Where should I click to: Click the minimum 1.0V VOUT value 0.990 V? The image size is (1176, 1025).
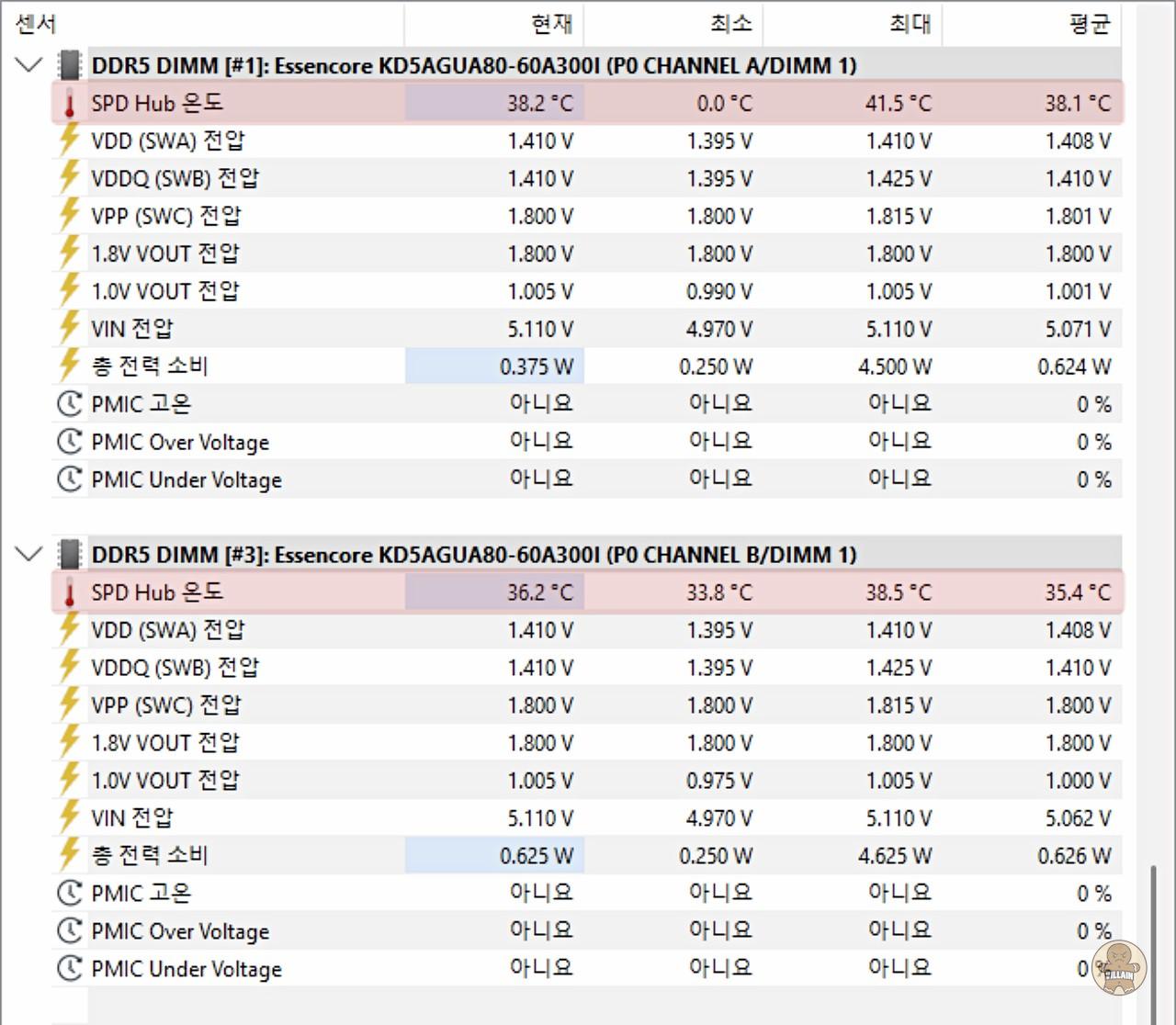pyautogui.click(x=719, y=291)
